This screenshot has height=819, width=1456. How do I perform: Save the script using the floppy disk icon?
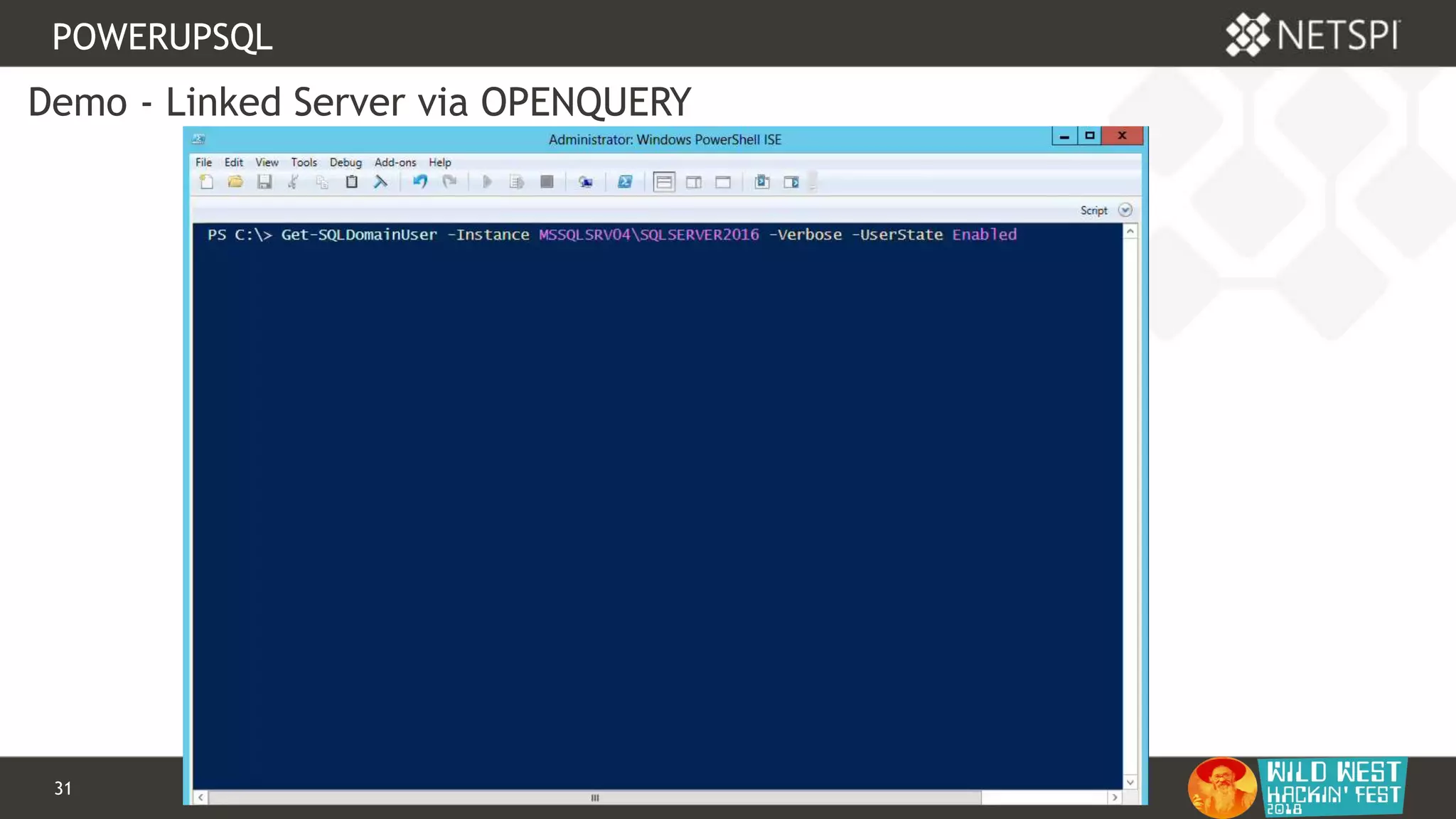click(x=264, y=182)
